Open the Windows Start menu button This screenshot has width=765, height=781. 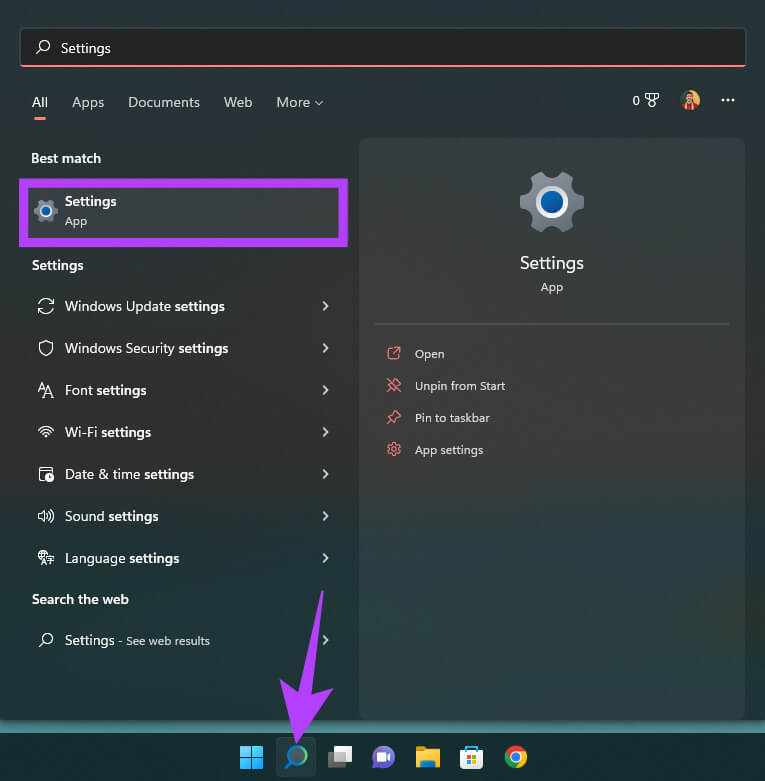click(251, 757)
